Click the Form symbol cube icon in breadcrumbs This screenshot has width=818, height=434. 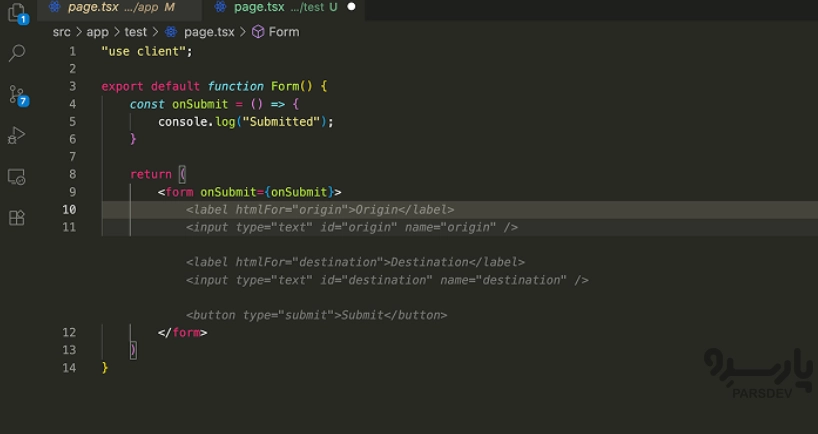point(258,32)
